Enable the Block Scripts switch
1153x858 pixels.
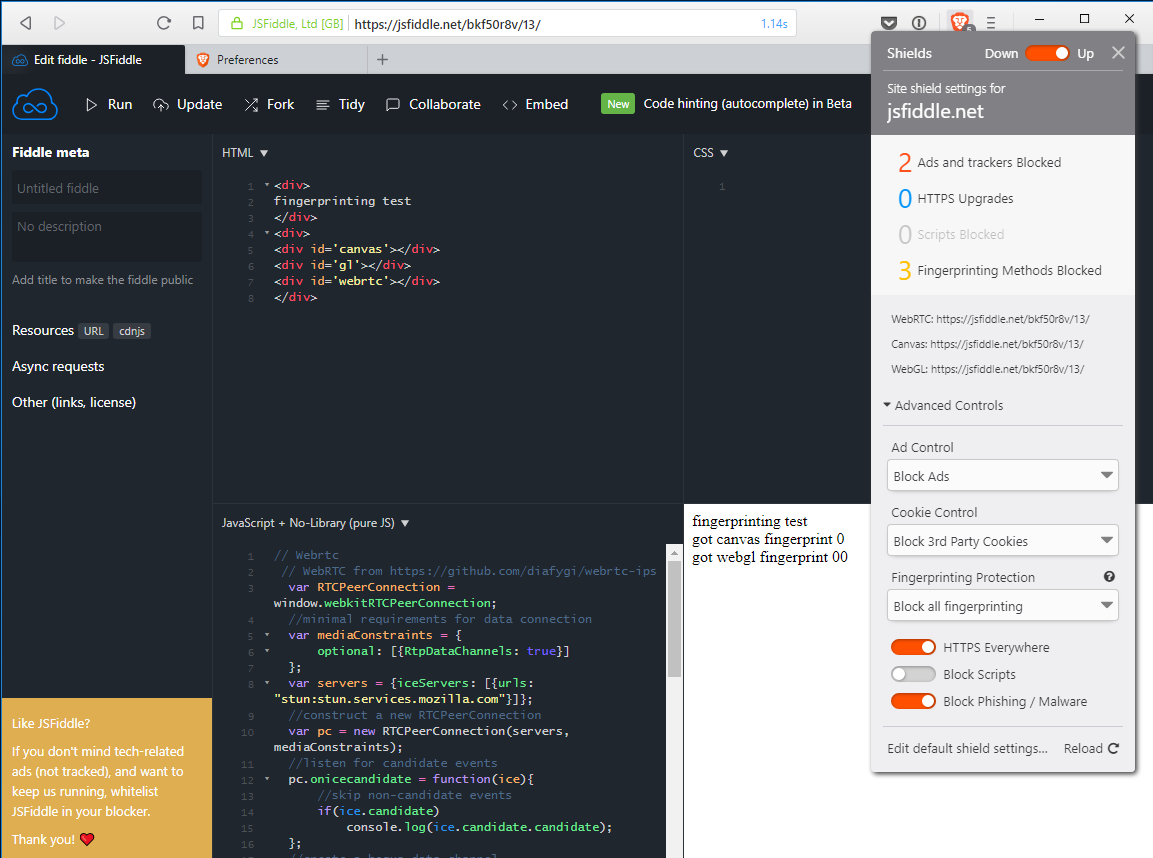click(x=913, y=674)
